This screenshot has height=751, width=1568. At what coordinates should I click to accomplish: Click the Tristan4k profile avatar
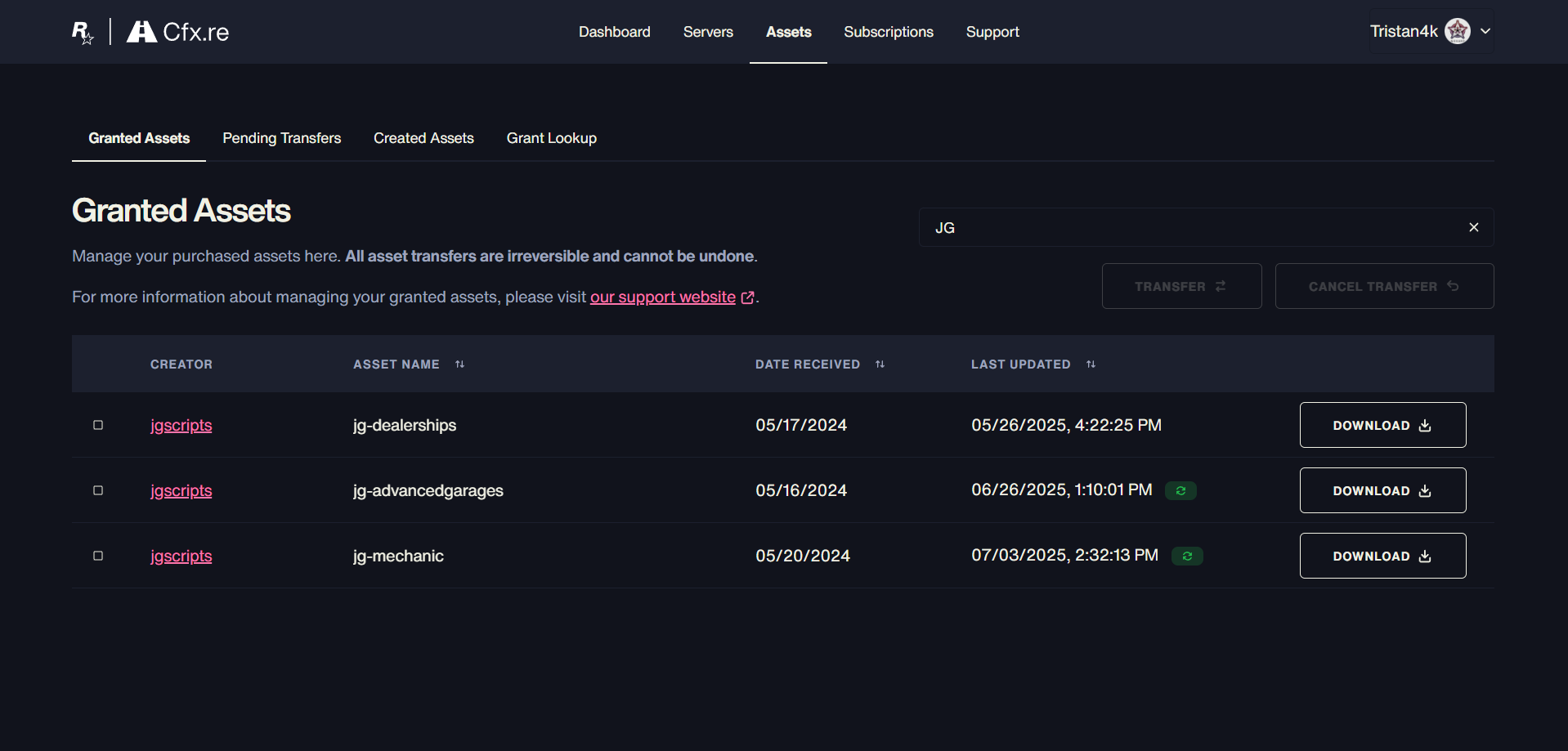point(1457,31)
